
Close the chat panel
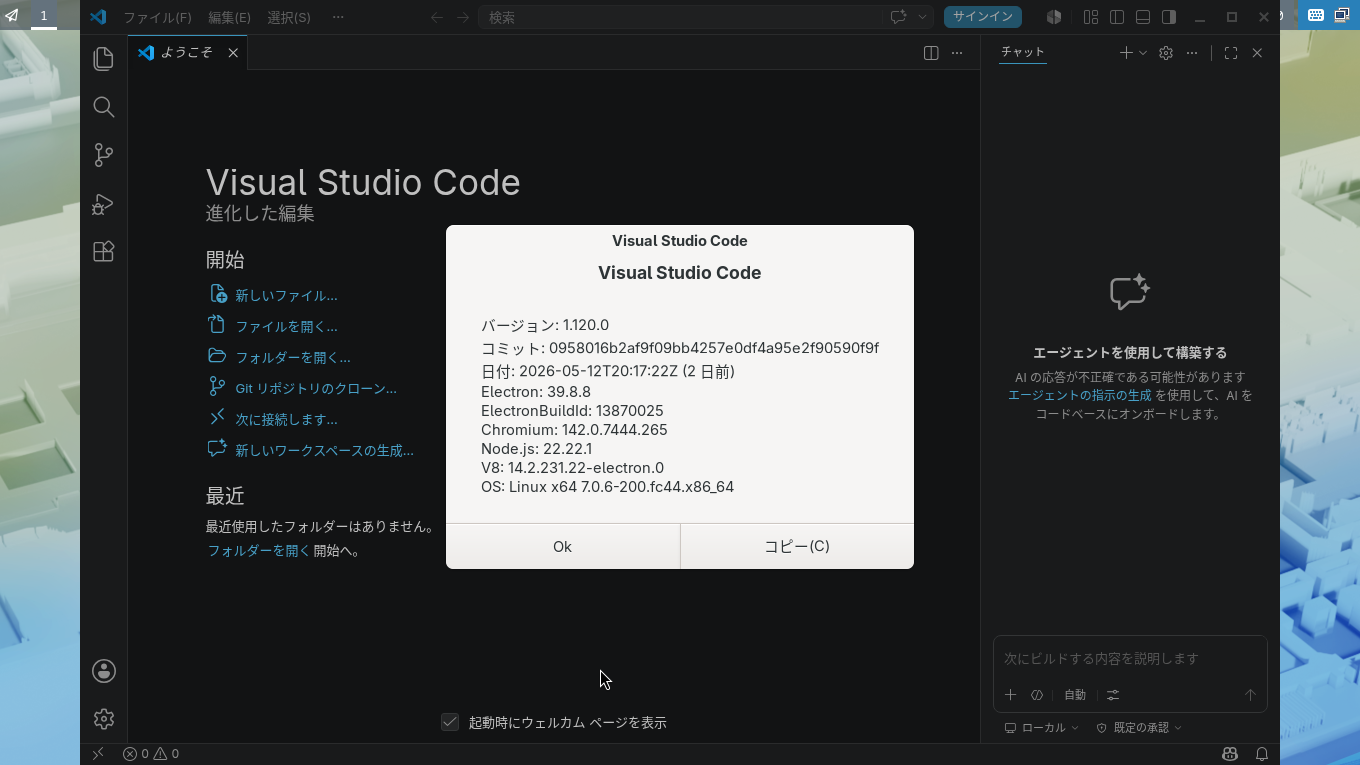click(1257, 53)
